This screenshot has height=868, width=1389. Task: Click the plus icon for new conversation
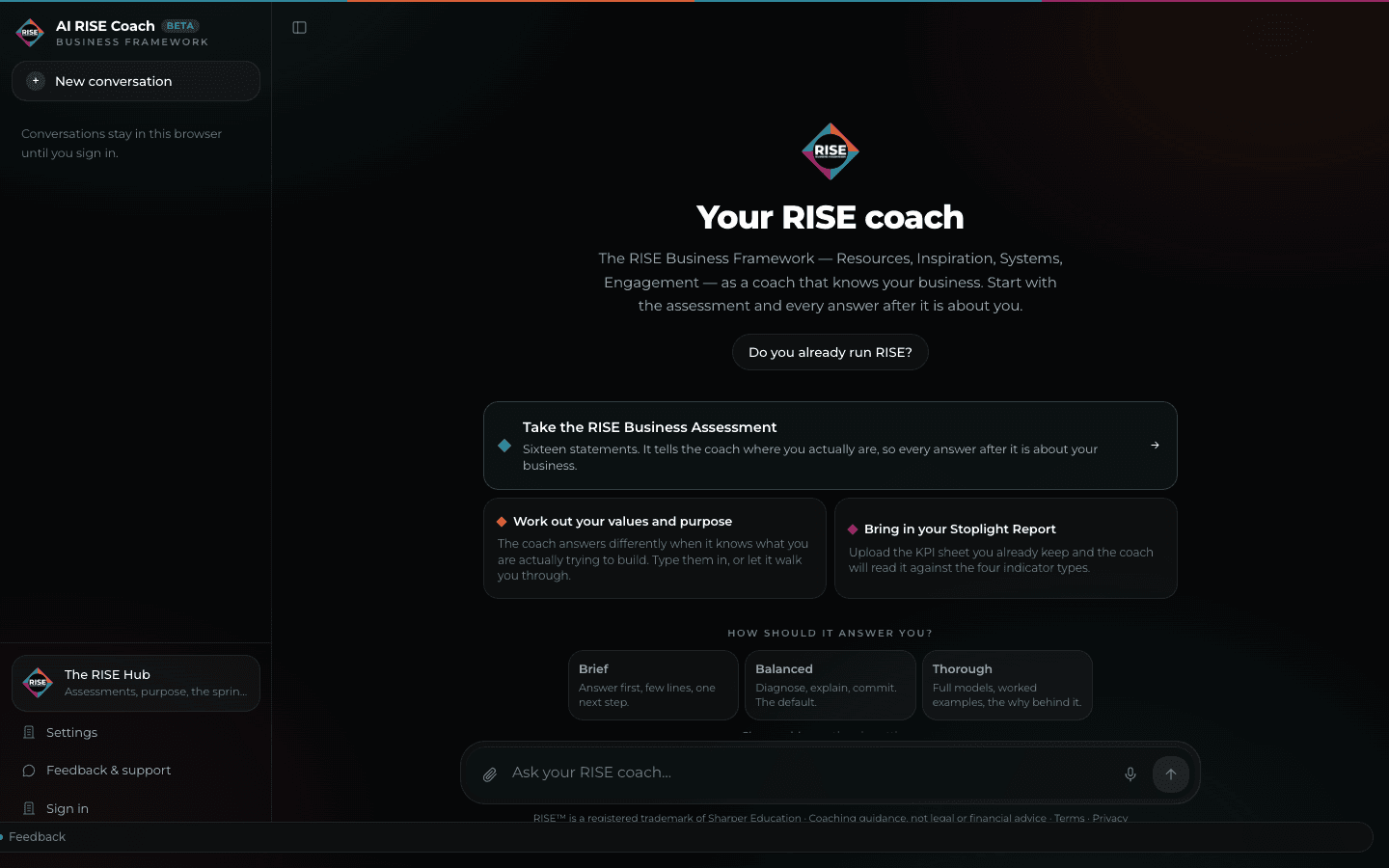pos(36,81)
